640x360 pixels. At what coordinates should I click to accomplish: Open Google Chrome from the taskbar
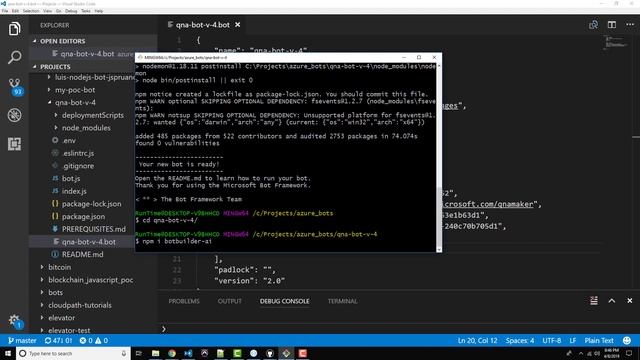tap(172, 353)
